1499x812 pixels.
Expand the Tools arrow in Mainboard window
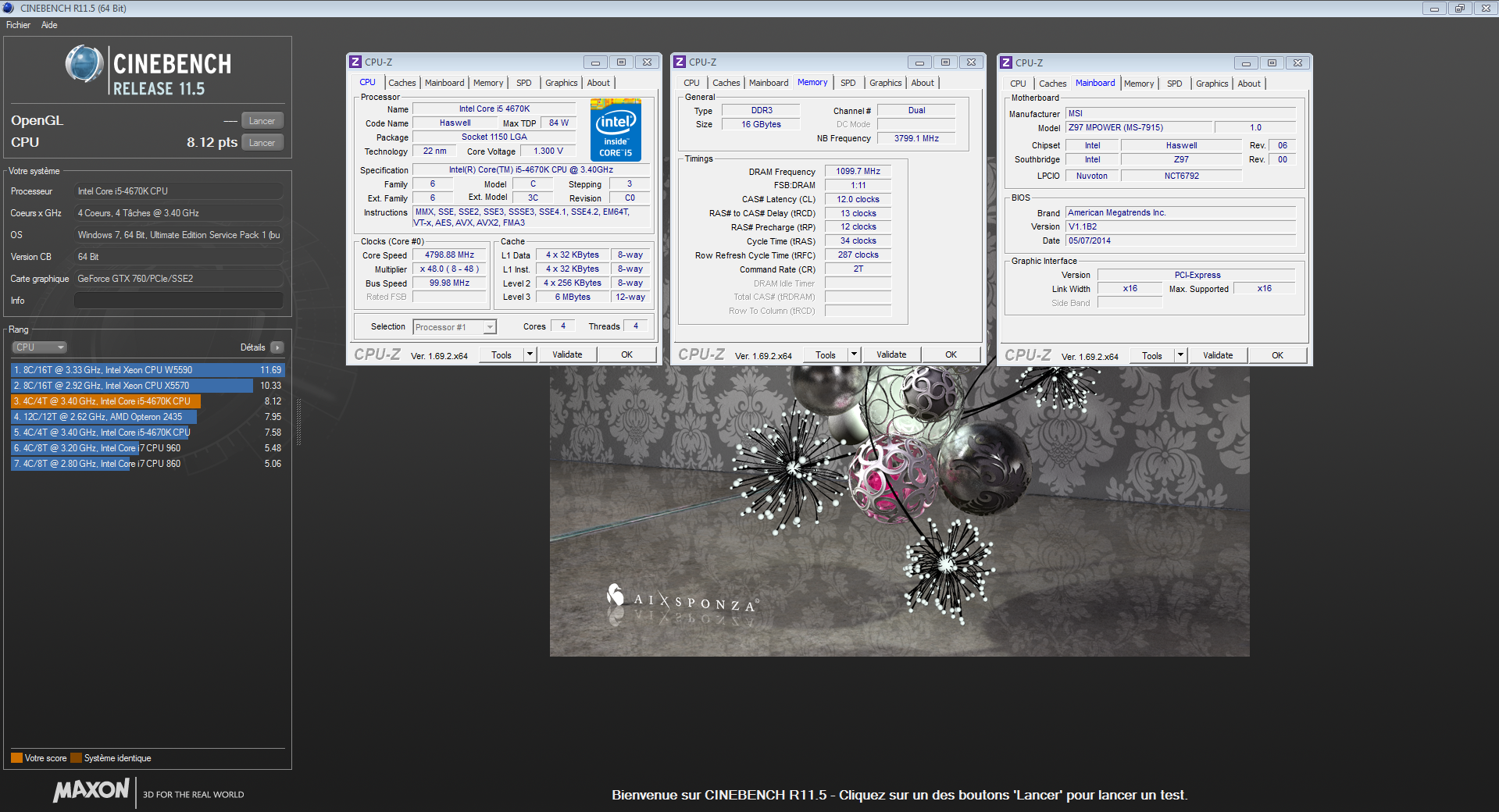point(1180,355)
